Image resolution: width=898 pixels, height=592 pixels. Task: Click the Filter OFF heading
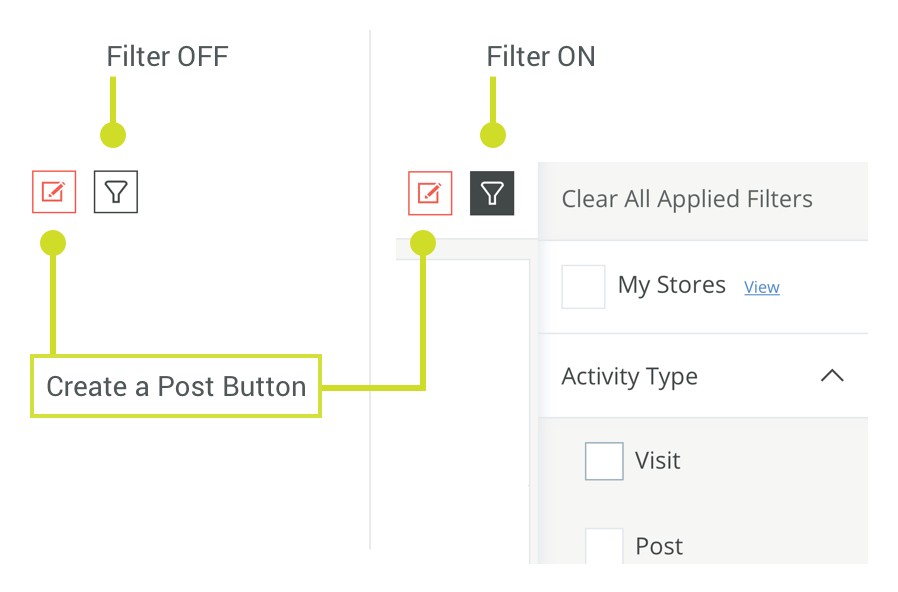(x=168, y=57)
